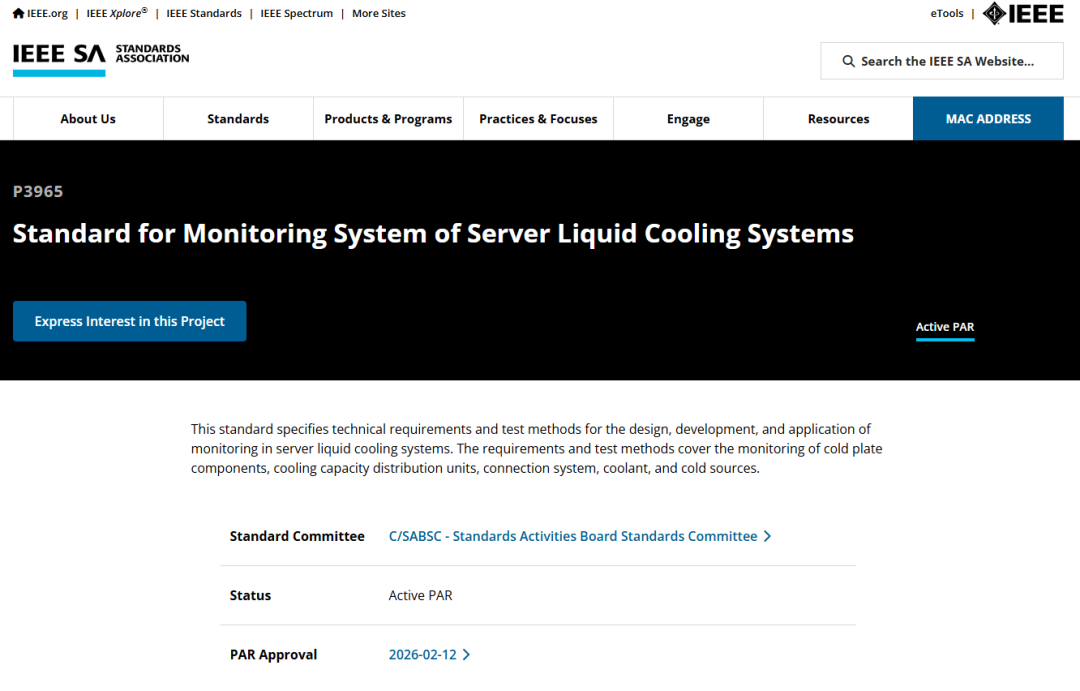Click the magnifier icon in search box
This screenshot has height=691, width=1080.
tap(849, 61)
